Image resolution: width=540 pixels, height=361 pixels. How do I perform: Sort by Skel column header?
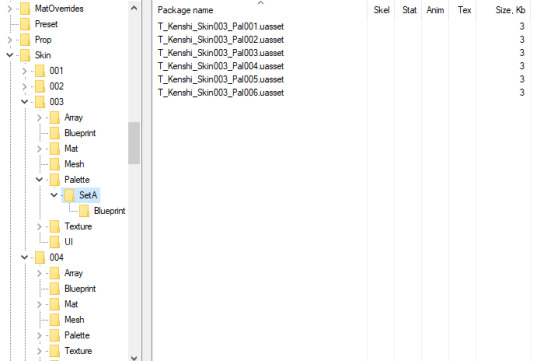[x=381, y=10]
